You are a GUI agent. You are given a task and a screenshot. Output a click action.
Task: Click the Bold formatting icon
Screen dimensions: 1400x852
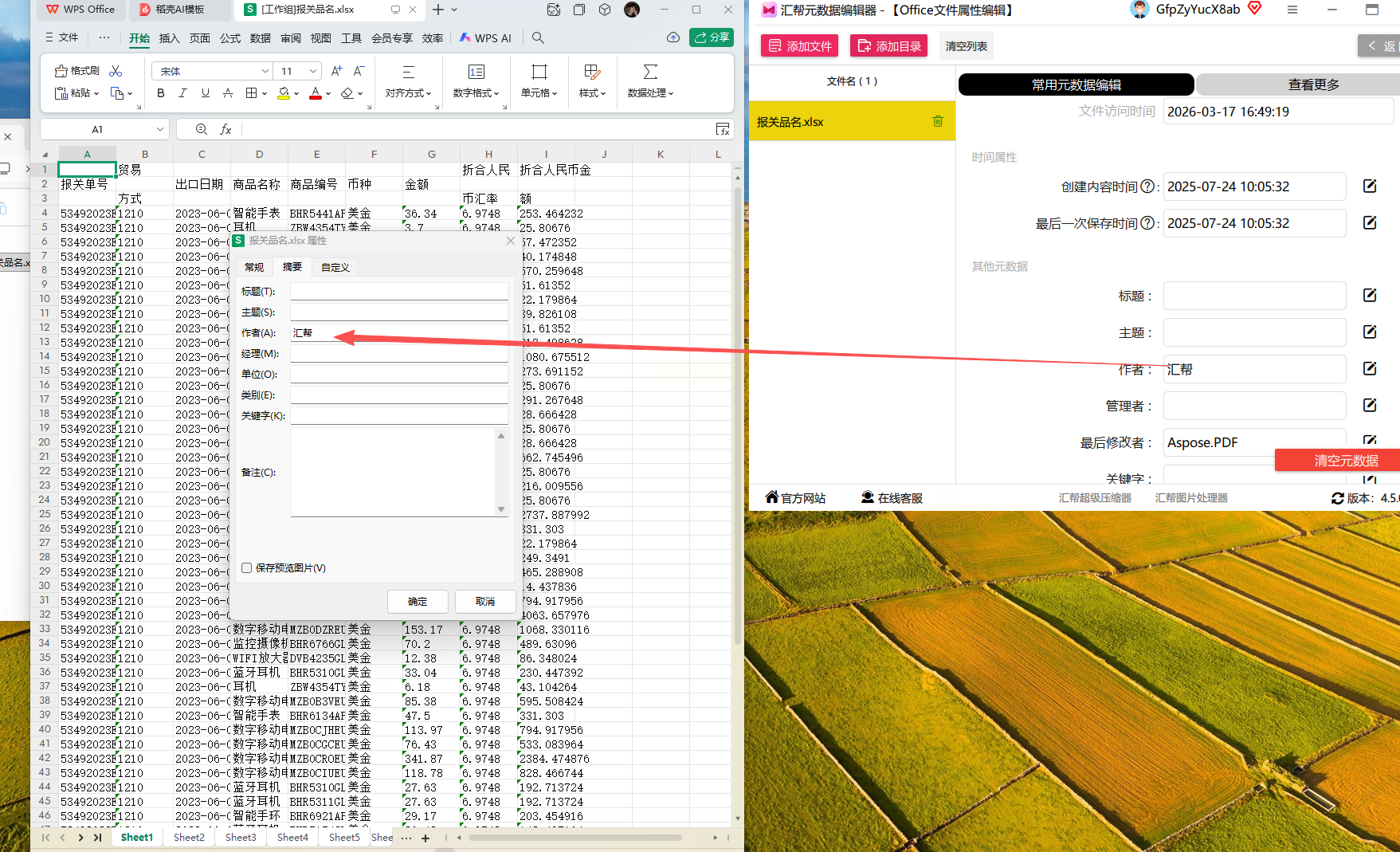tap(161, 93)
